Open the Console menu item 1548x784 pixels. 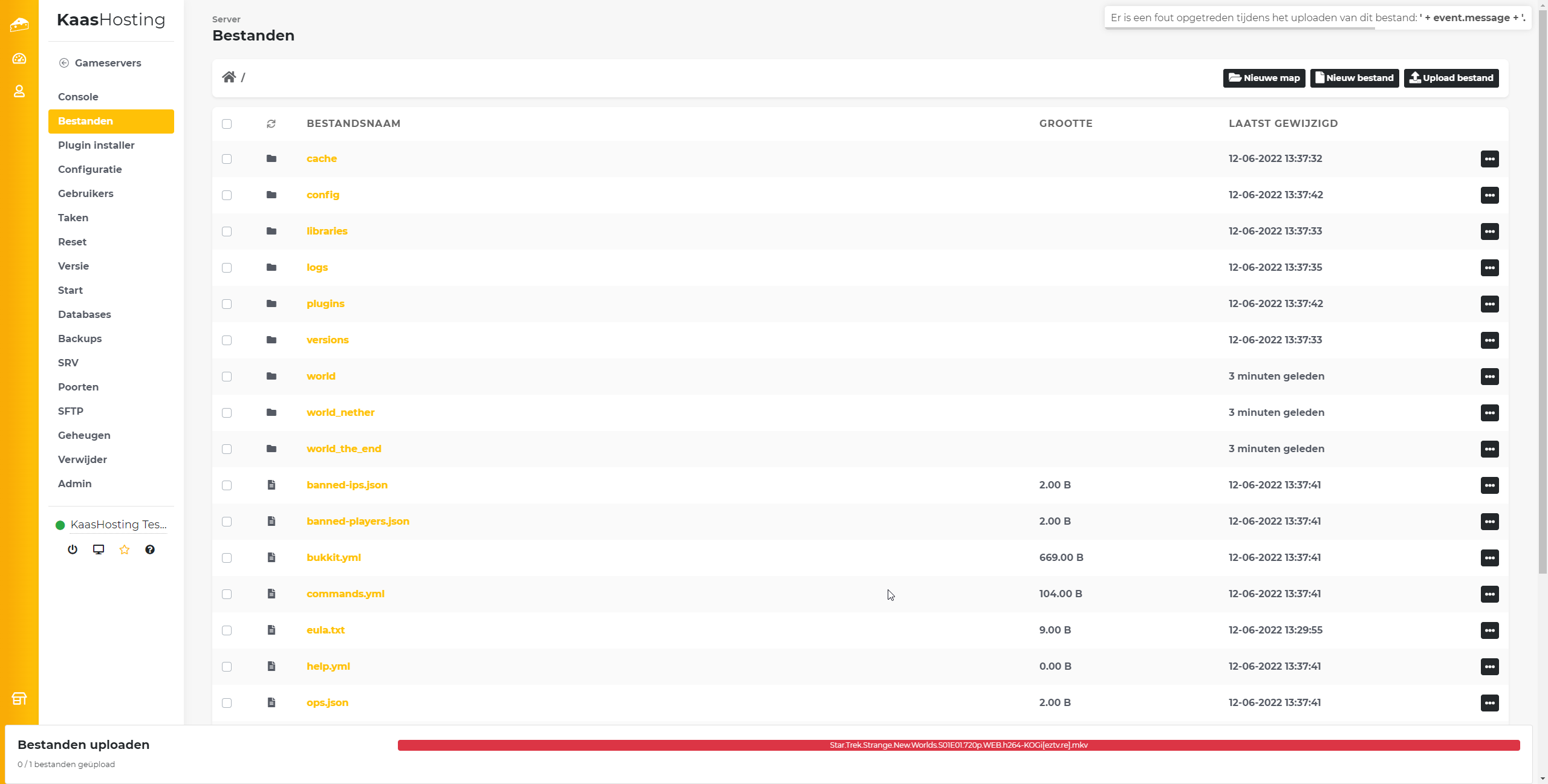click(x=78, y=97)
